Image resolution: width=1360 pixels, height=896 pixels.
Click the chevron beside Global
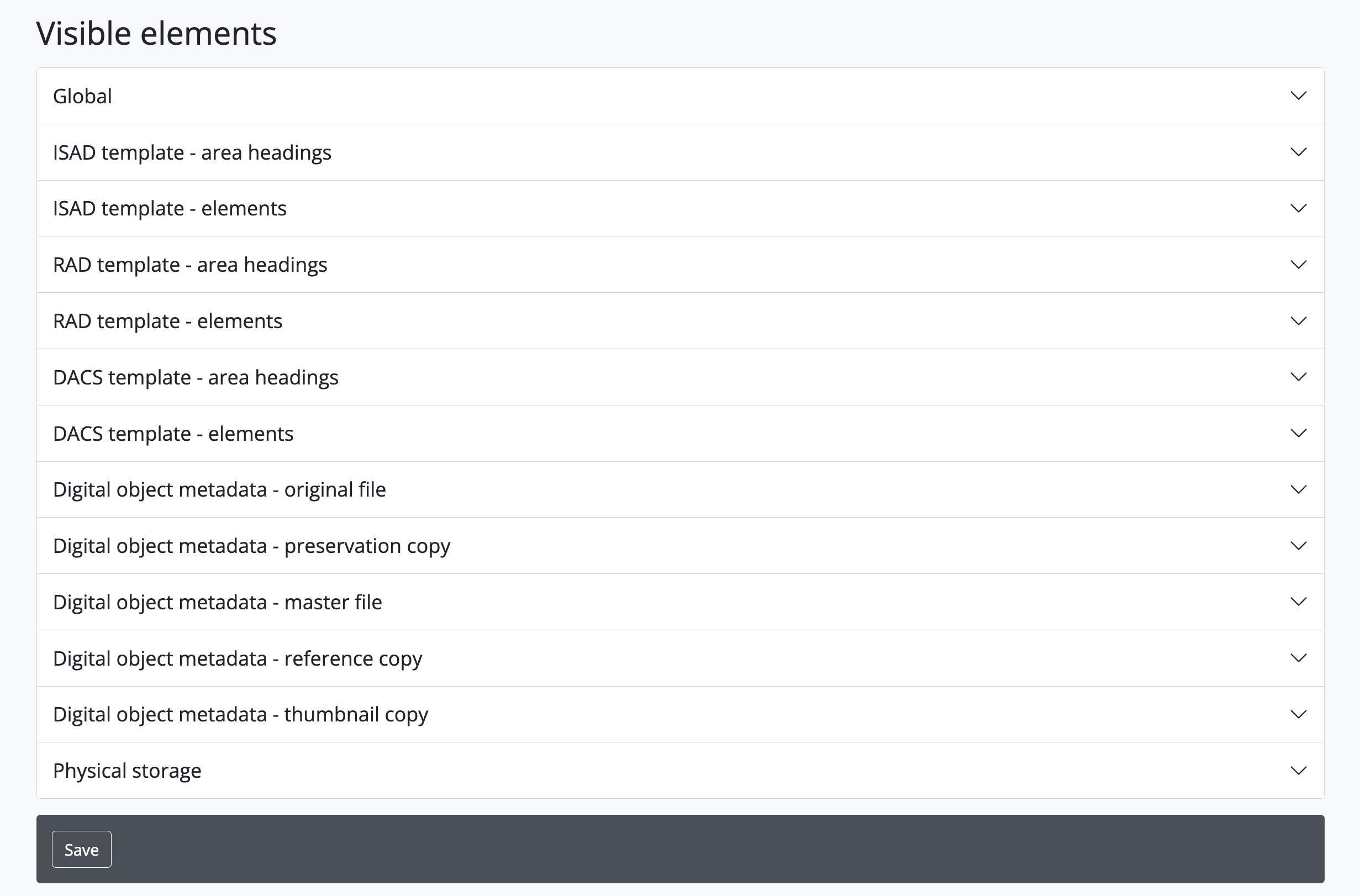click(1298, 96)
